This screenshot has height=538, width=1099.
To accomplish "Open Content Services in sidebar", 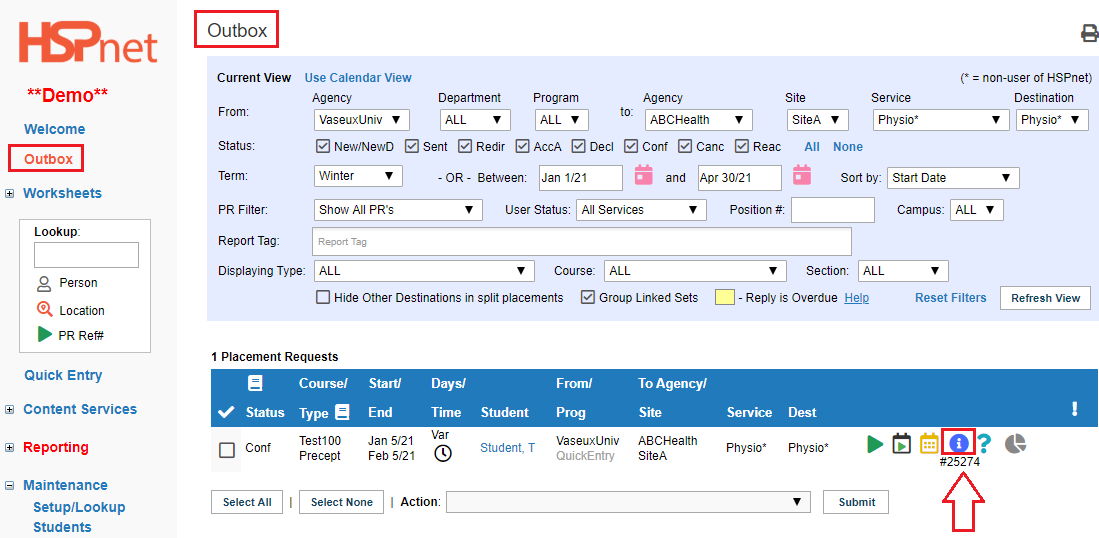I will pos(80,409).
